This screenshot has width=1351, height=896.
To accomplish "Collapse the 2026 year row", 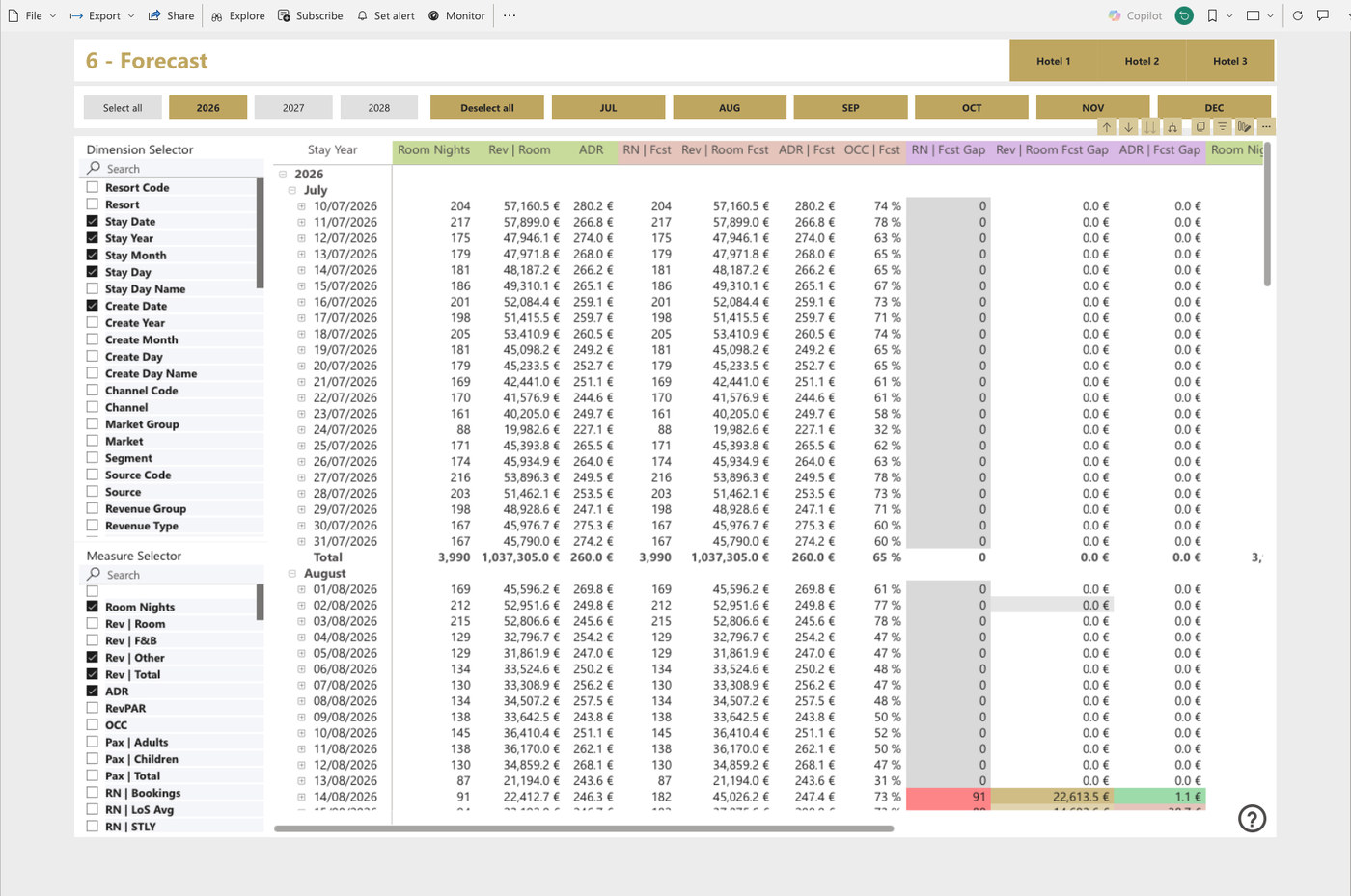I will [283, 175].
